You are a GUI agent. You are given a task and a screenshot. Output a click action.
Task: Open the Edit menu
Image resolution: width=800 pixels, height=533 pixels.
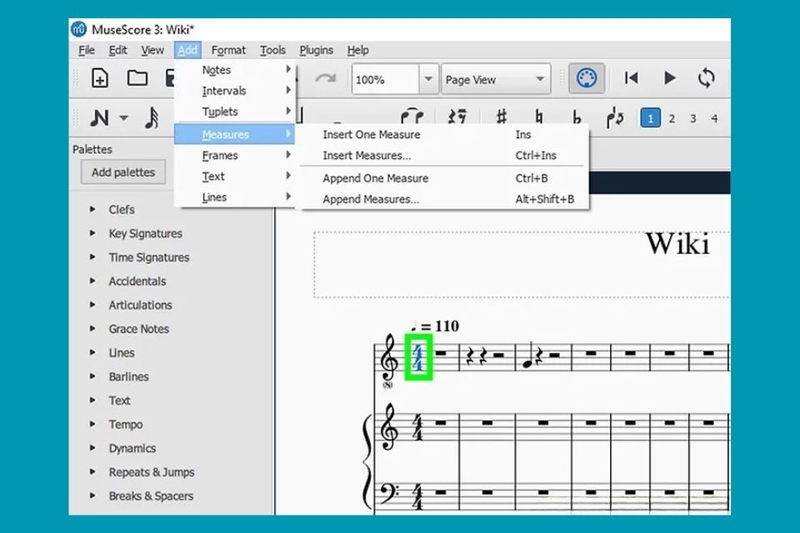click(x=118, y=50)
